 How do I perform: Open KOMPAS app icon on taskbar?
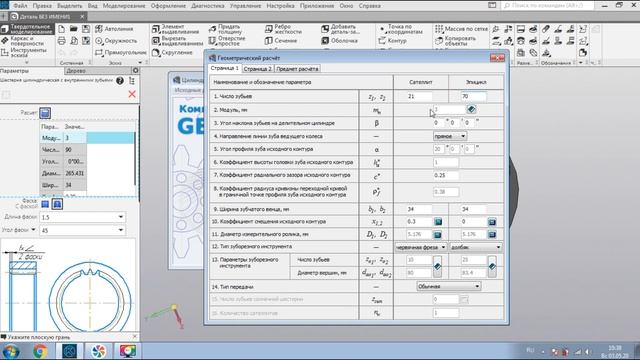coord(69,351)
